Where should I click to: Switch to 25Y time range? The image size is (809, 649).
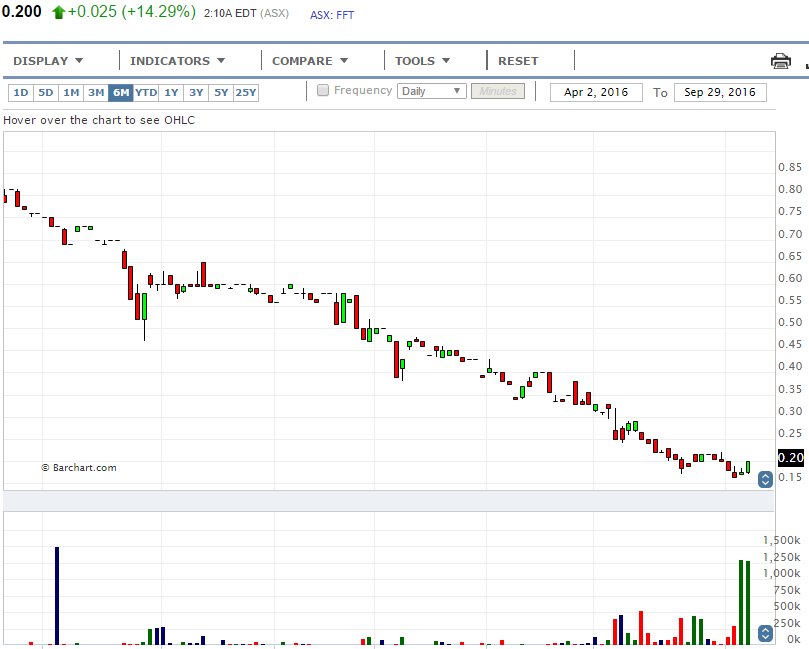click(246, 93)
